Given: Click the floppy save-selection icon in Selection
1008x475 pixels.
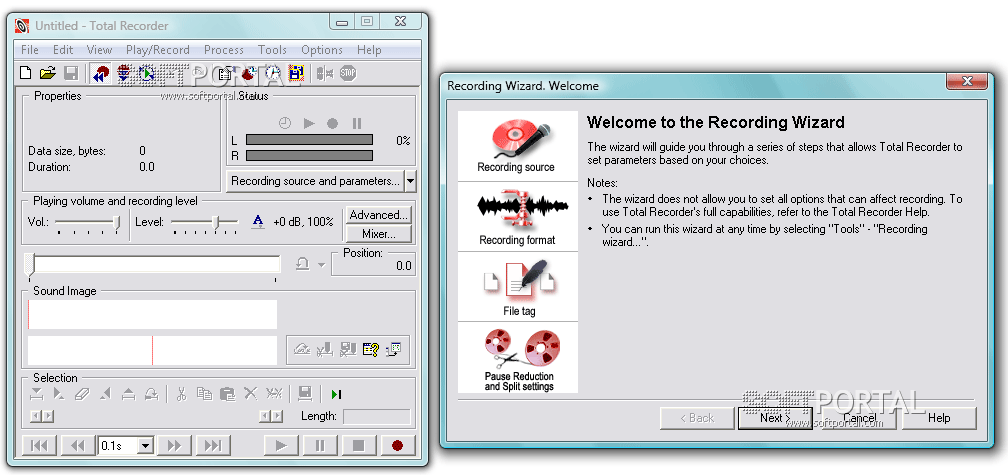Looking at the screenshot, I should point(305,393).
